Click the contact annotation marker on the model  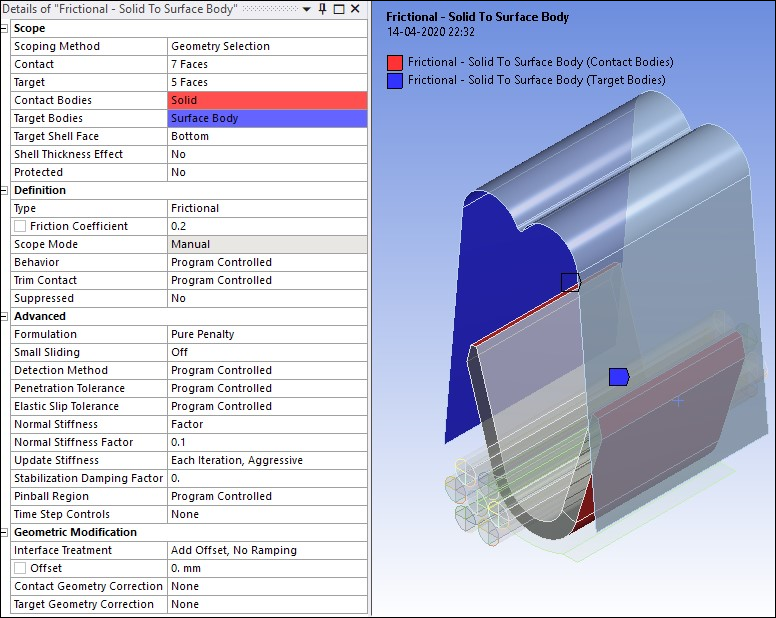pyautogui.click(x=570, y=282)
